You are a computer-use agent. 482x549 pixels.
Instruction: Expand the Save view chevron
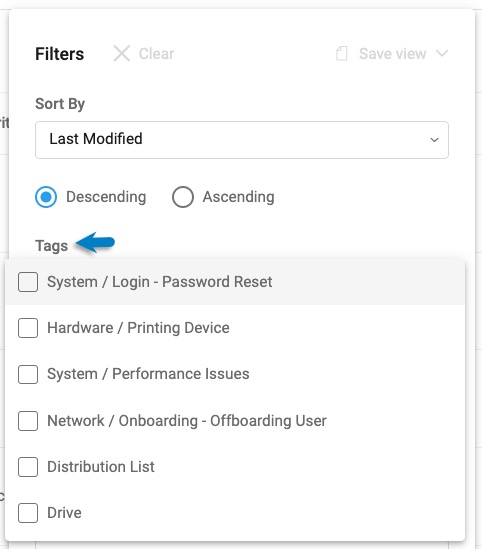(x=442, y=54)
